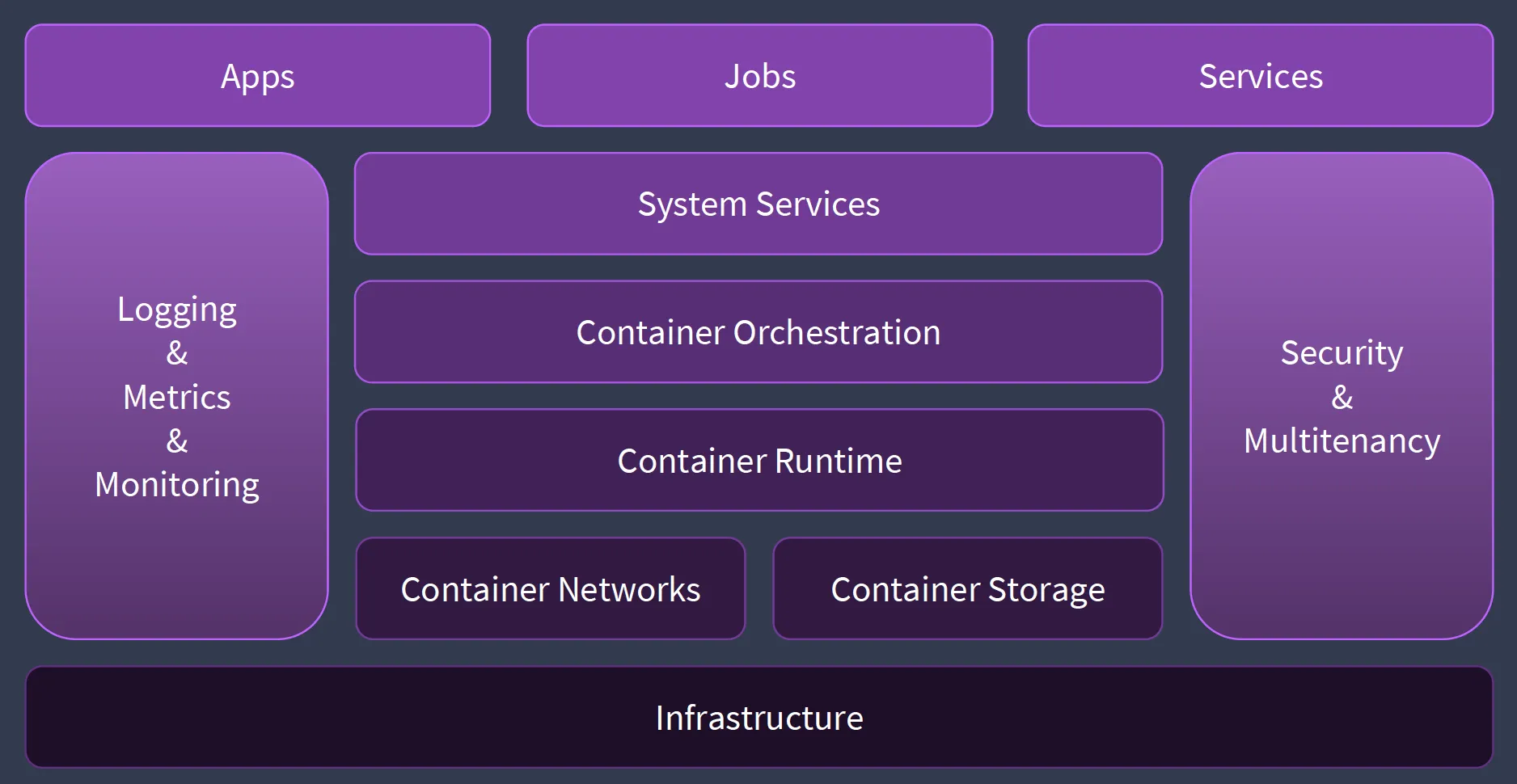Image resolution: width=1517 pixels, height=784 pixels.
Task: Click the word Orchestration
Action: tap(837, 332)
